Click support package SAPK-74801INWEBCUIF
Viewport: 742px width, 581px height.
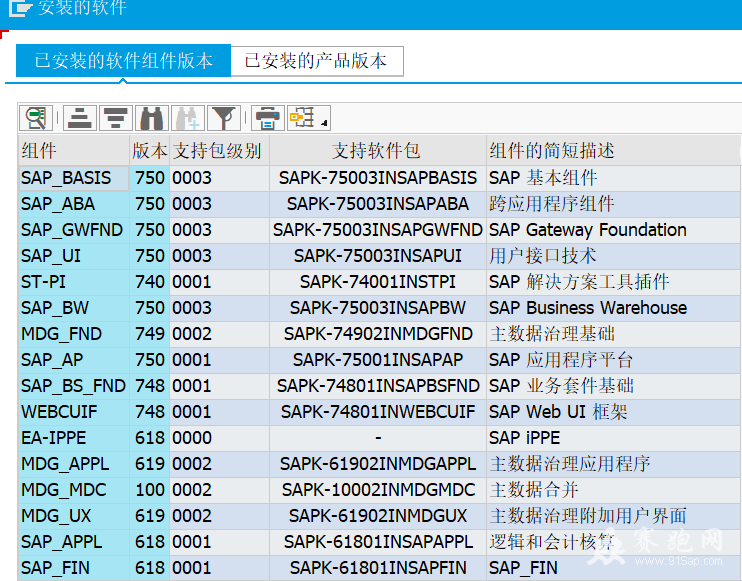point(378,412)
